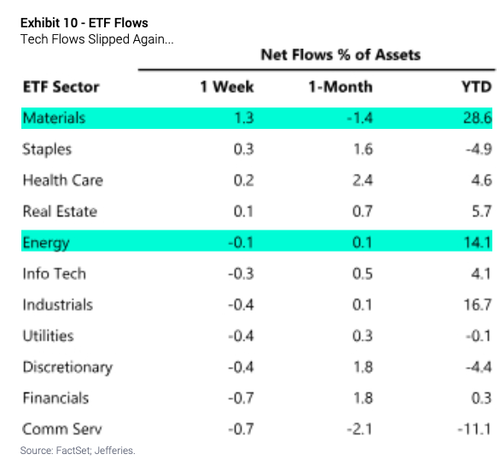
Task: Click the Net Flows % of Assets heading
Action: click(340, 55)
